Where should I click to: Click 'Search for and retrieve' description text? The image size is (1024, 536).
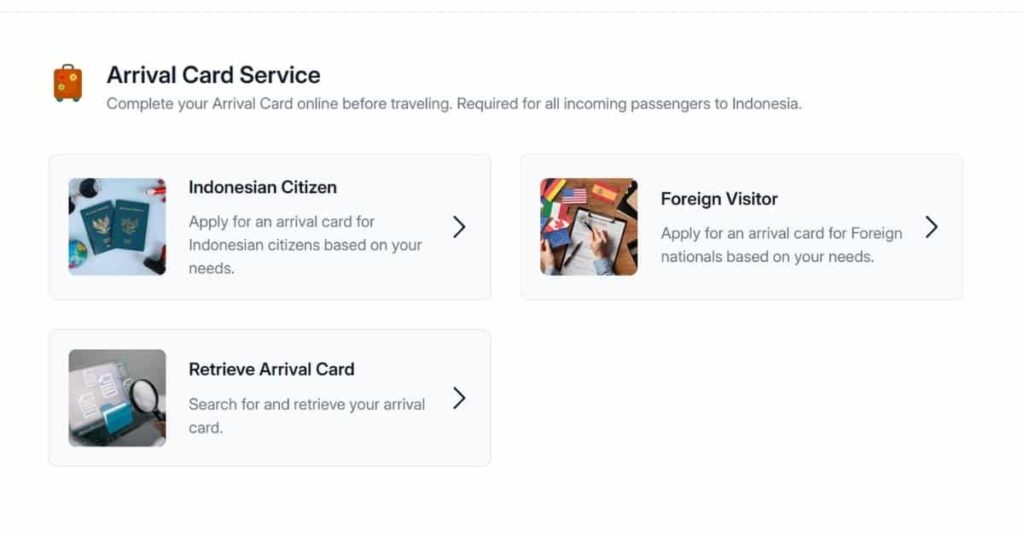306,415
